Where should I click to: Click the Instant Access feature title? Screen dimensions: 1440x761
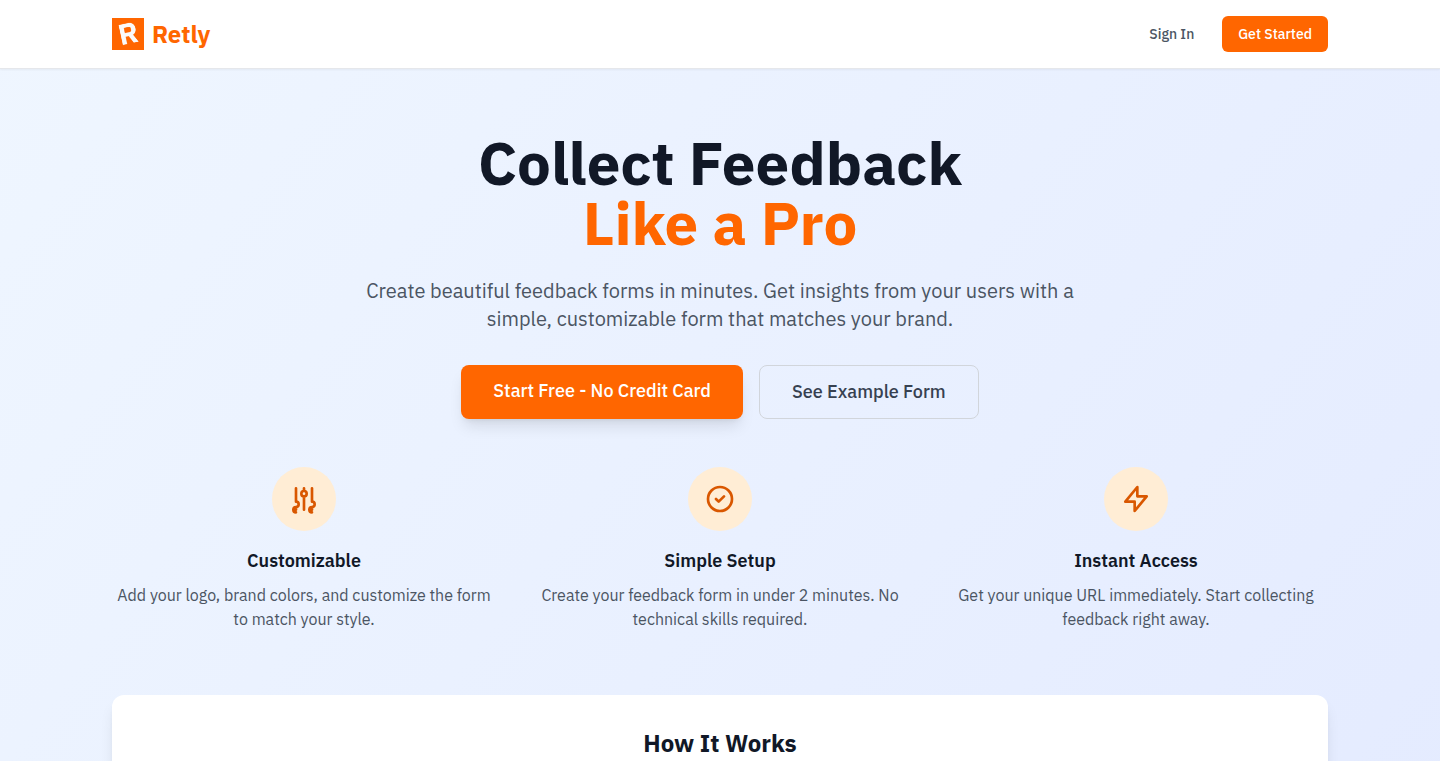(1136, 561)
